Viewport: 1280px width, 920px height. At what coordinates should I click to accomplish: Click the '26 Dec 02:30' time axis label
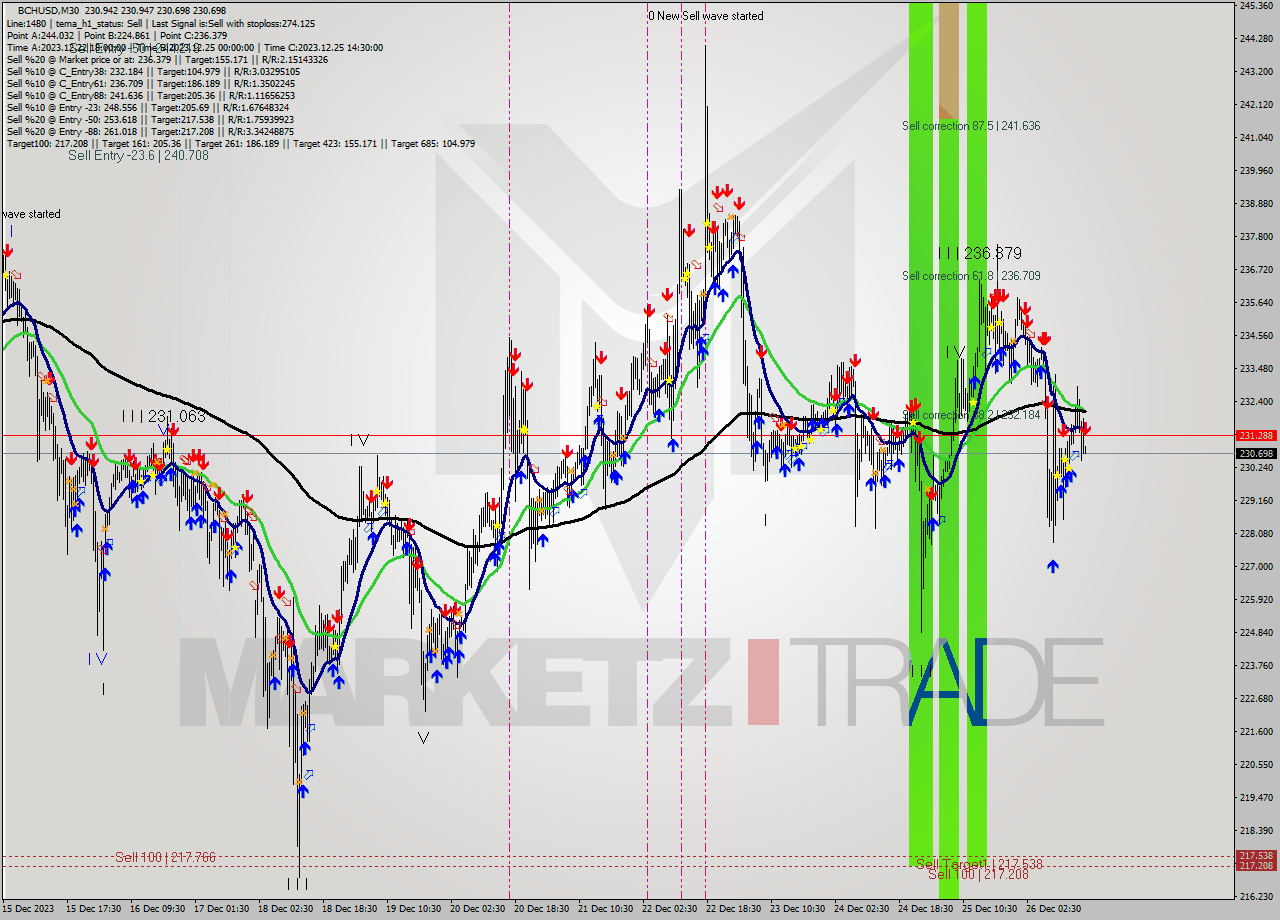tap(1053, 909)
